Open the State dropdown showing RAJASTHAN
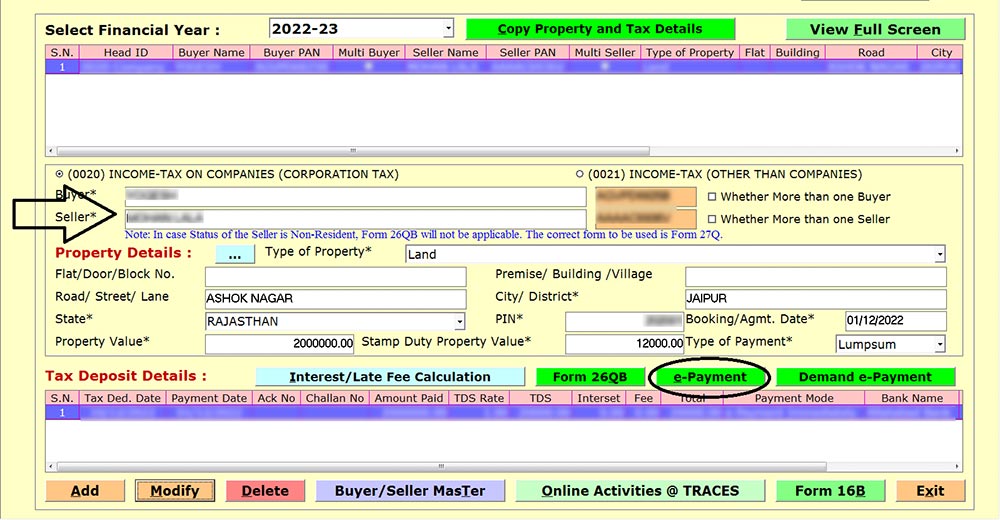The height and width of the screenshot is (520, 1000). (x=459, y=321)
